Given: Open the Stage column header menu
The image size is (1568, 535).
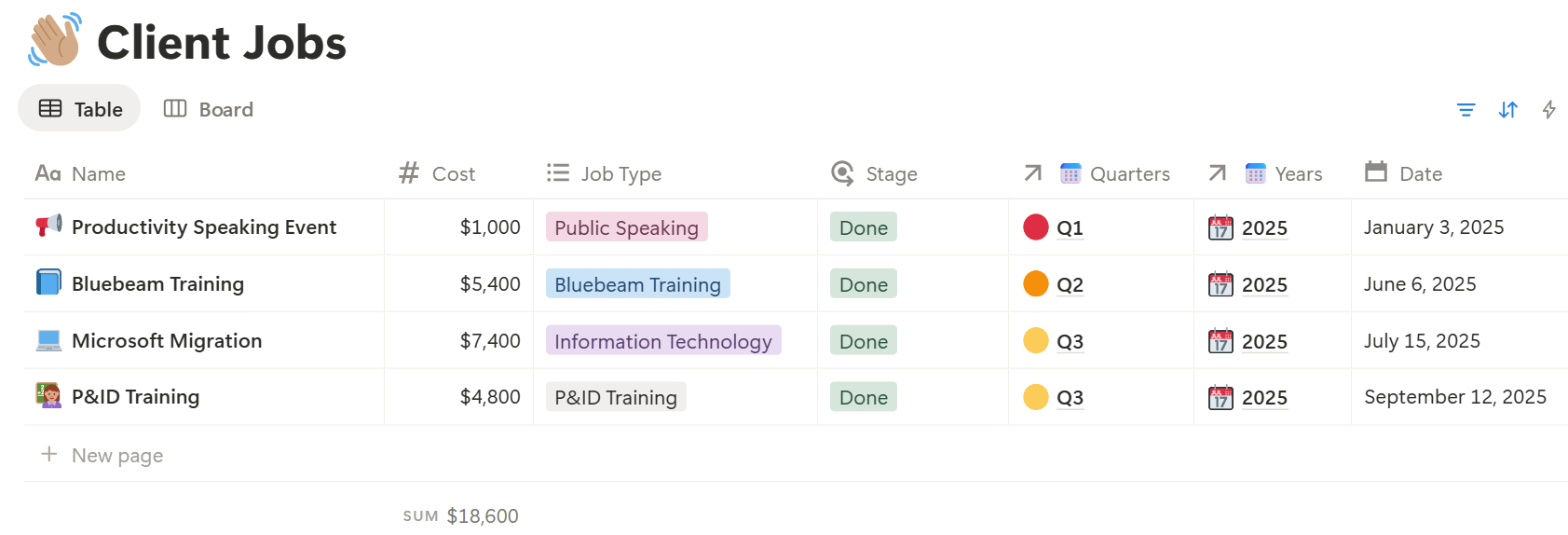Looking at the screenshot, I should coord(891,174).
